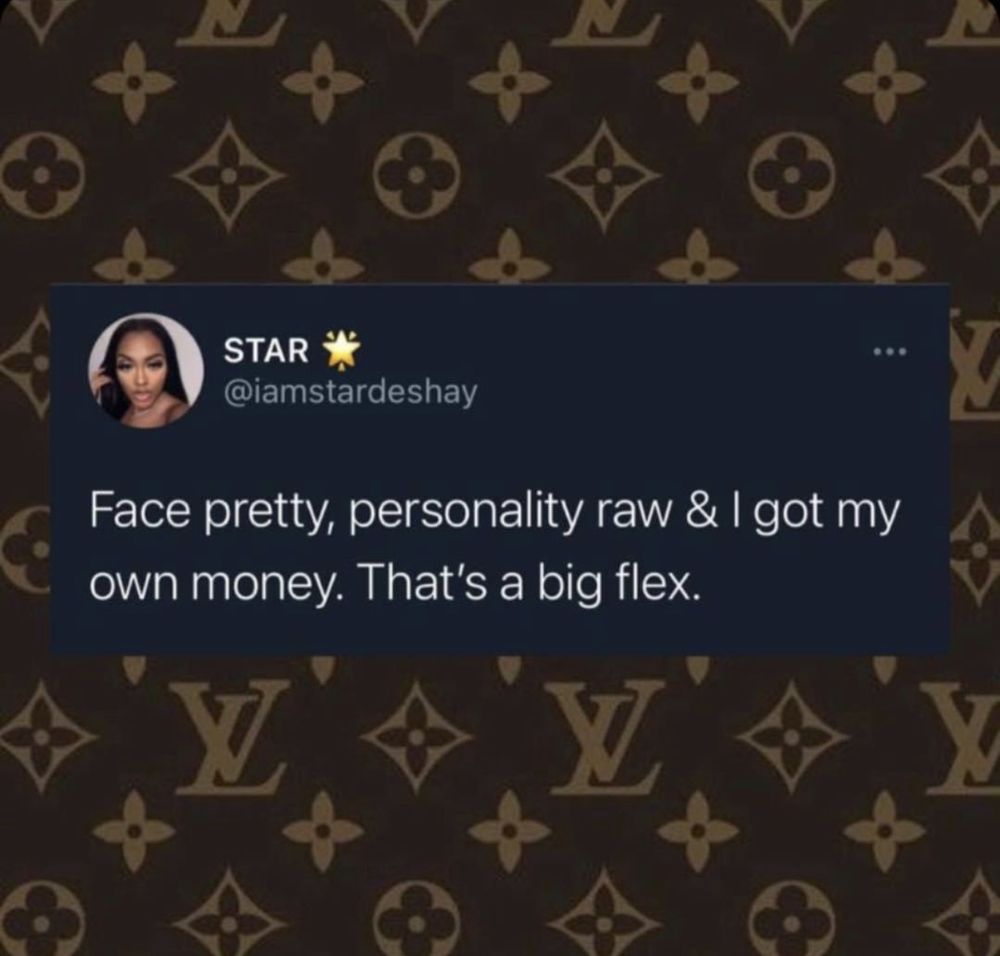Open the three-dot more options menu
The width and height of the screenshot is (1000, 956).
point(890,351)
